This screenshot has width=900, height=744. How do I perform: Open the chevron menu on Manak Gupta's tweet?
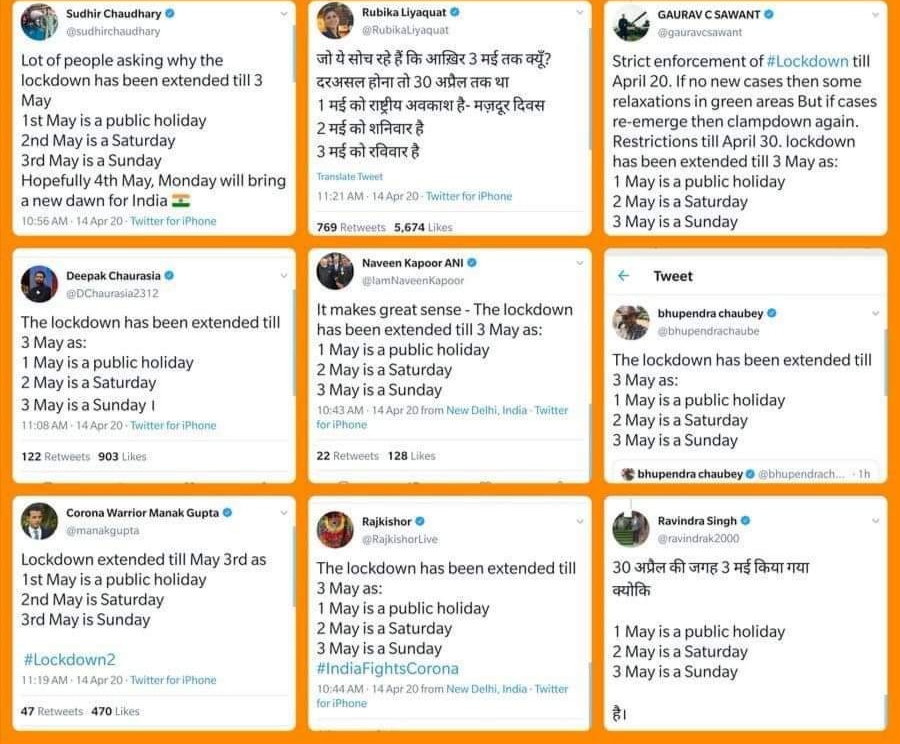(284, 513)
